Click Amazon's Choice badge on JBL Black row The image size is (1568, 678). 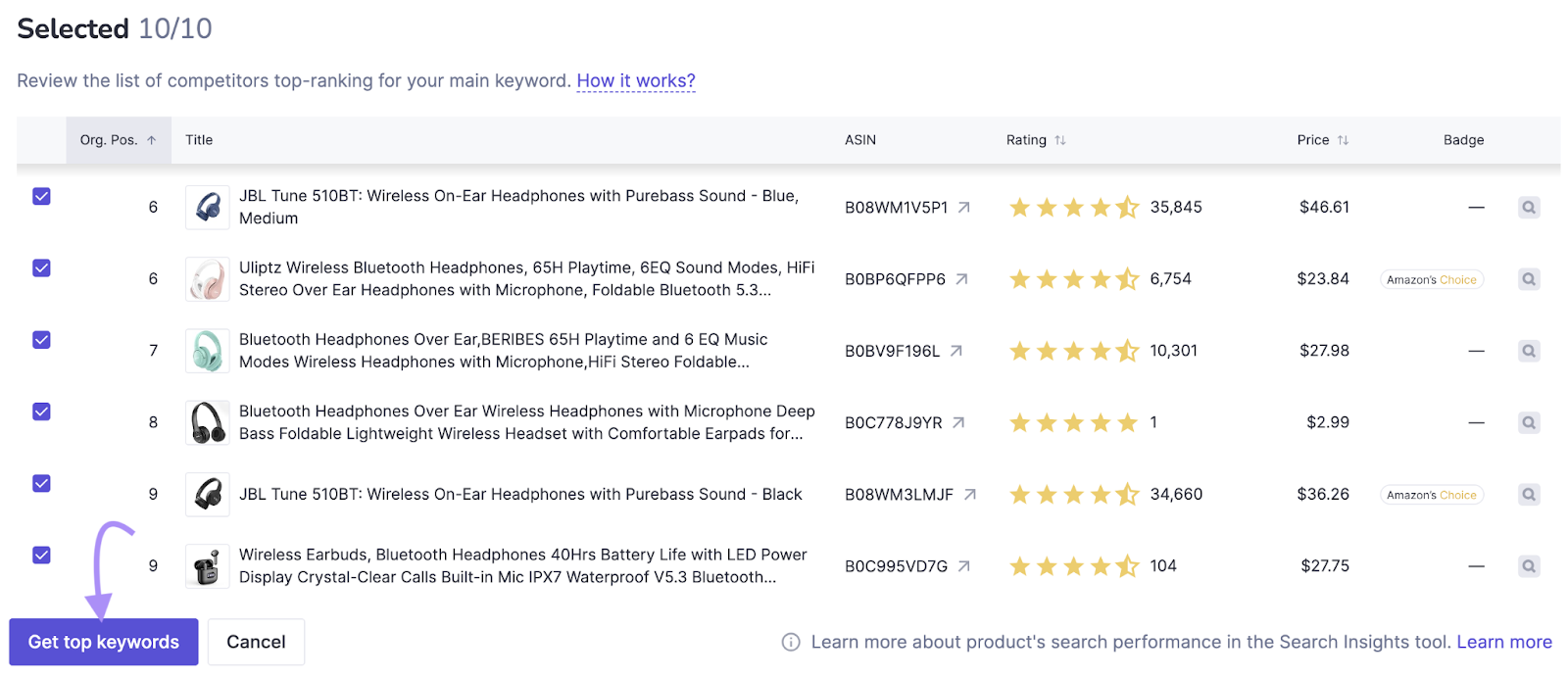[x=1431, y=495]
